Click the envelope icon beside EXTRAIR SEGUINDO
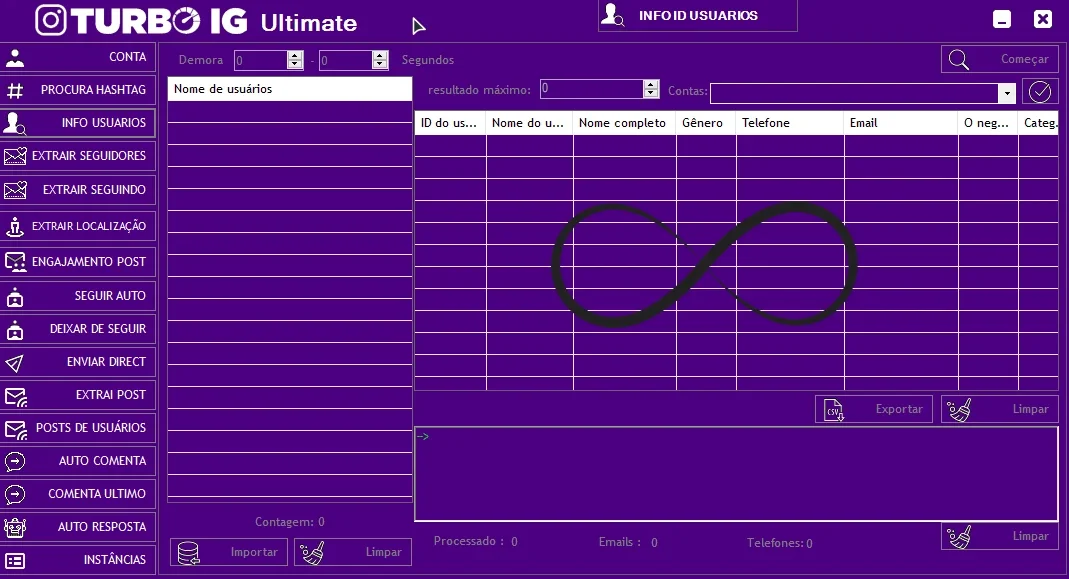Screen dimensions: 1069x579 [15, 190]
